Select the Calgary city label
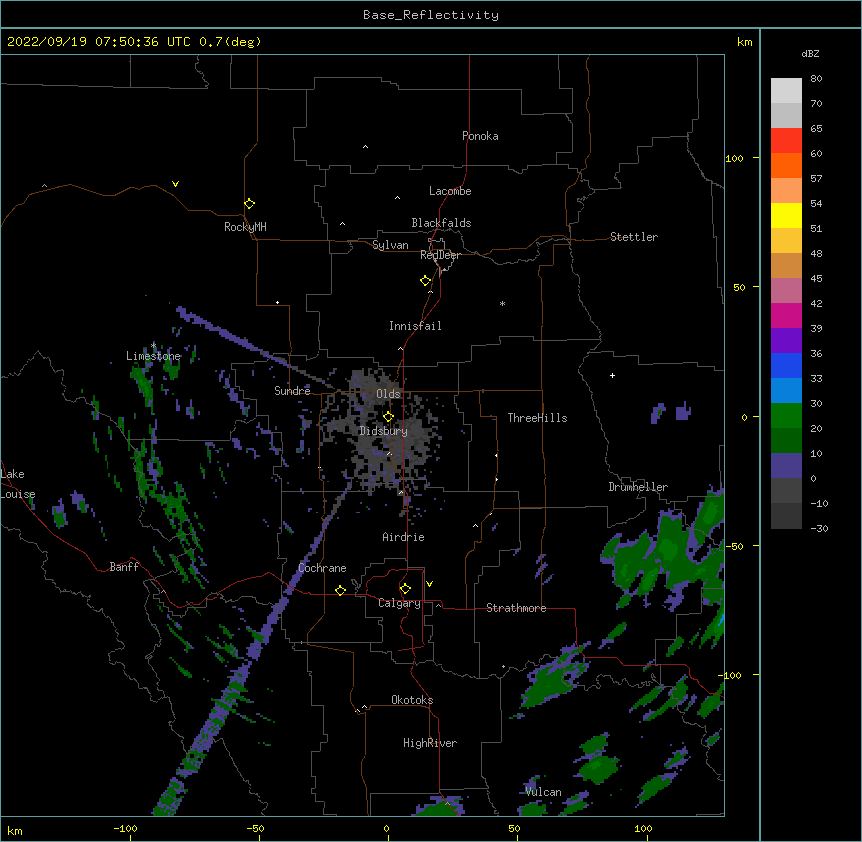This screenshot has width=862, height=842. [x=399, y=603]
